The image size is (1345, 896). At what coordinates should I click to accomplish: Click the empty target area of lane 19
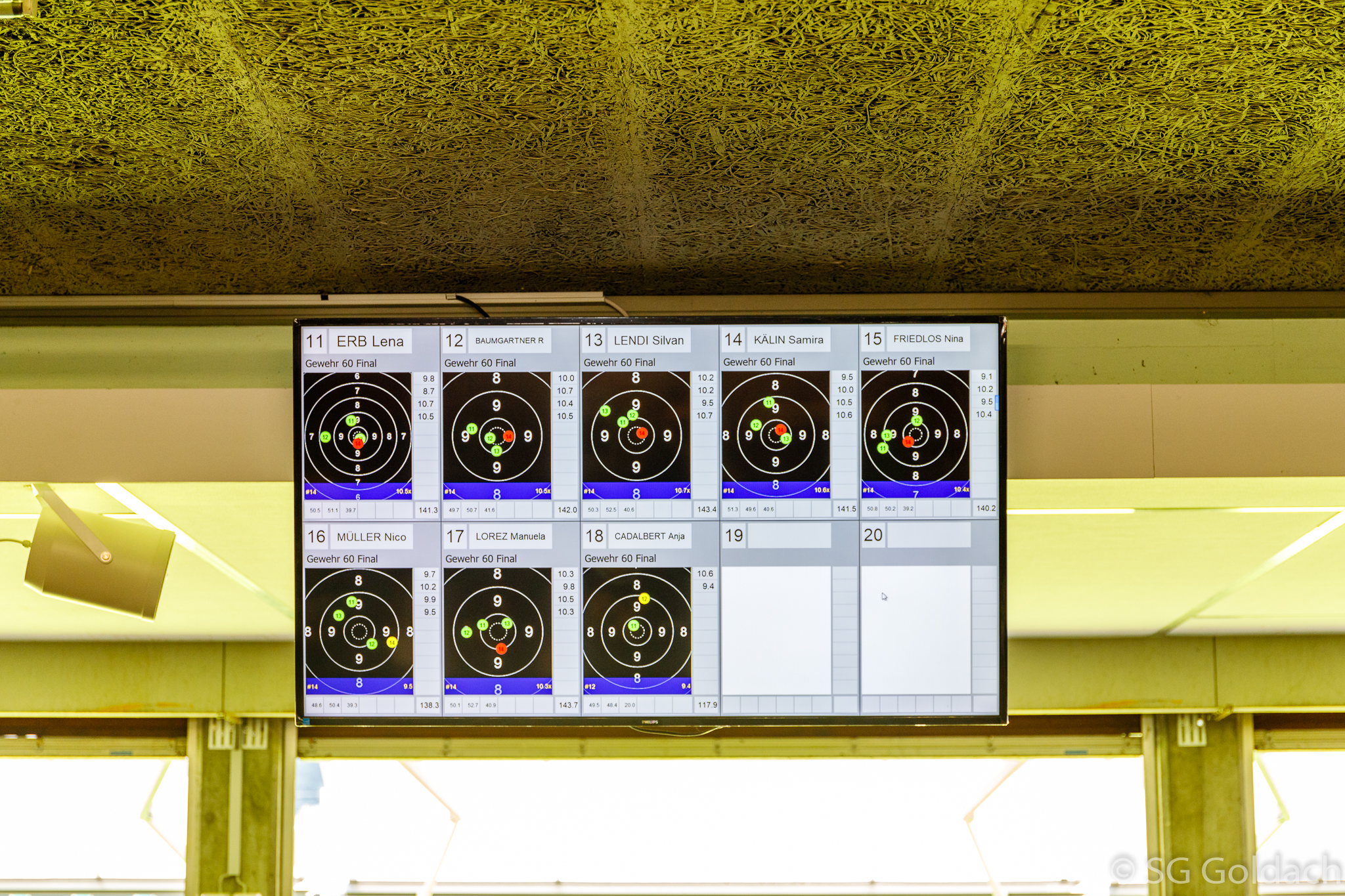pyautogui.click(x=776, y=630)
